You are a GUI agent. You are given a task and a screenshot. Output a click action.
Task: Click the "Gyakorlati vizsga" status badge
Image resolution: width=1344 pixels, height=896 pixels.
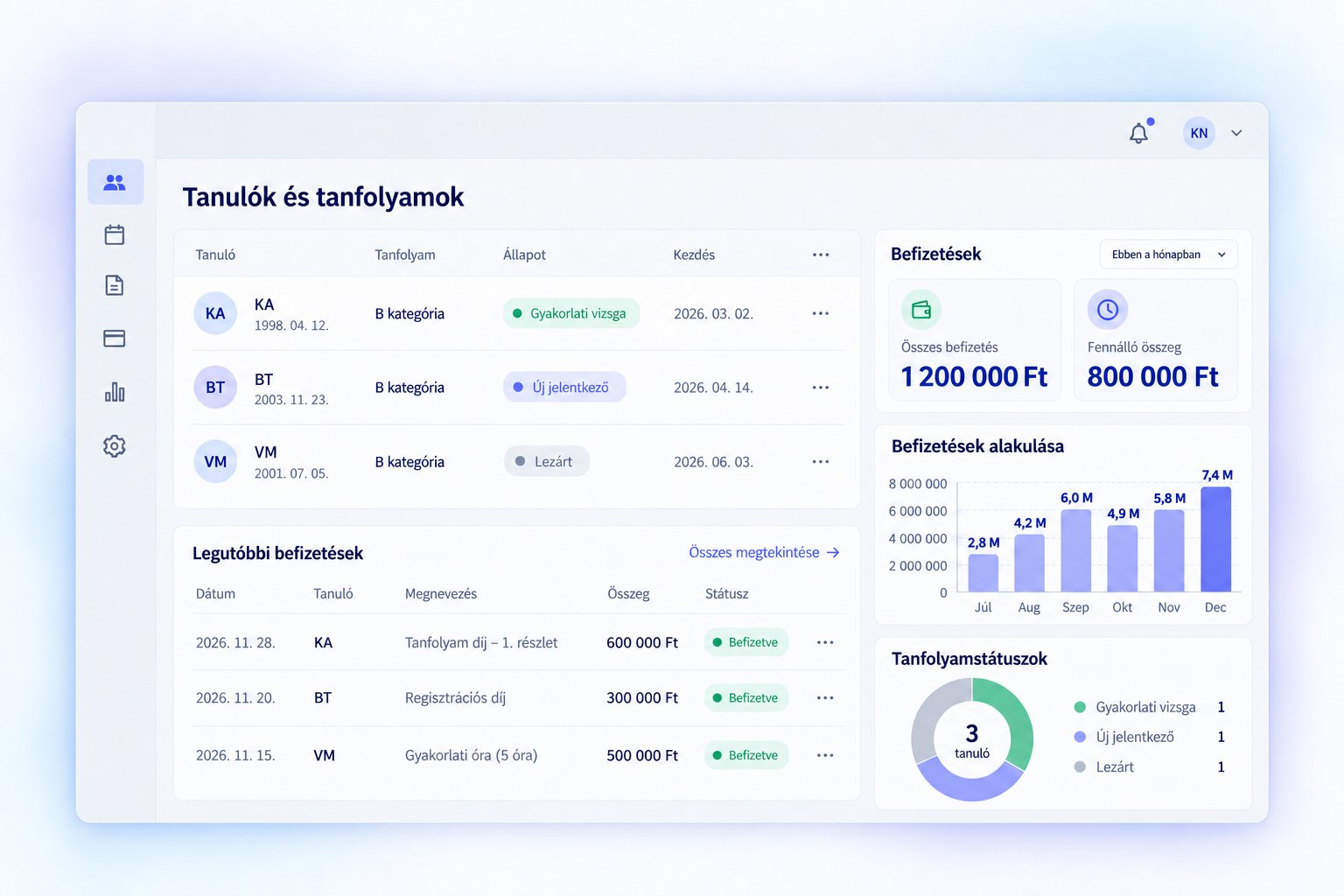click(571, 313)
